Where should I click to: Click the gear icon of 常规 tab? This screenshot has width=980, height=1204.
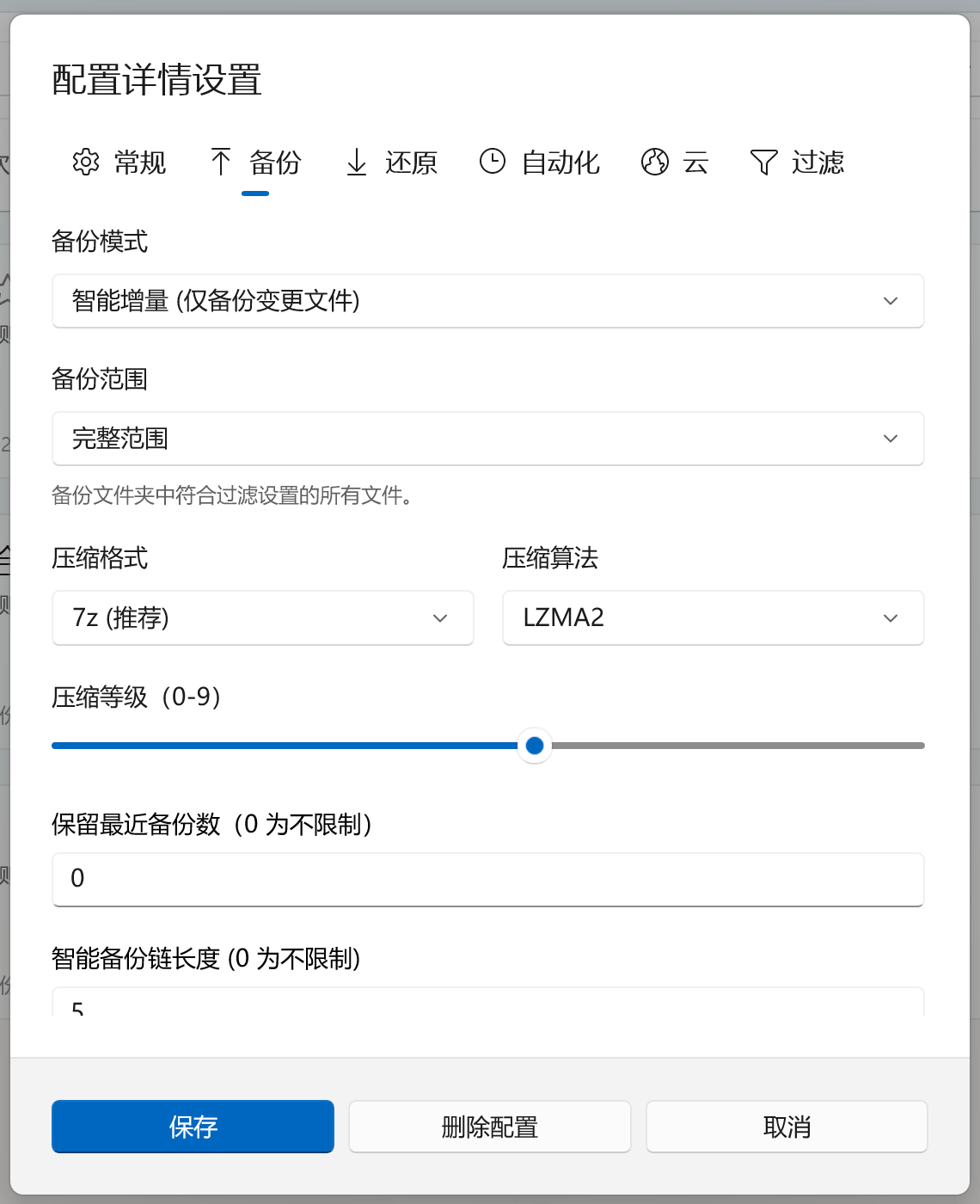click(86, 162)
